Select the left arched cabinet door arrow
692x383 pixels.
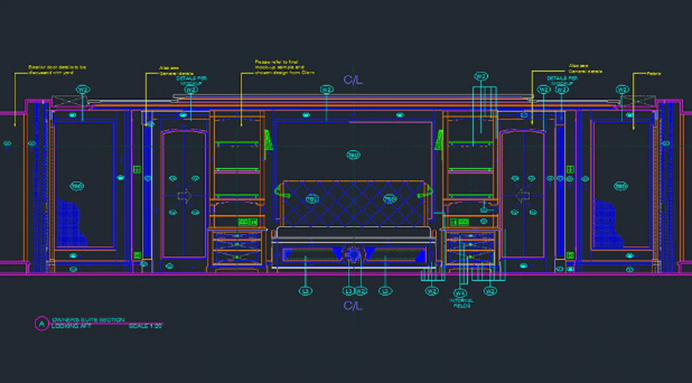(184, 195)
